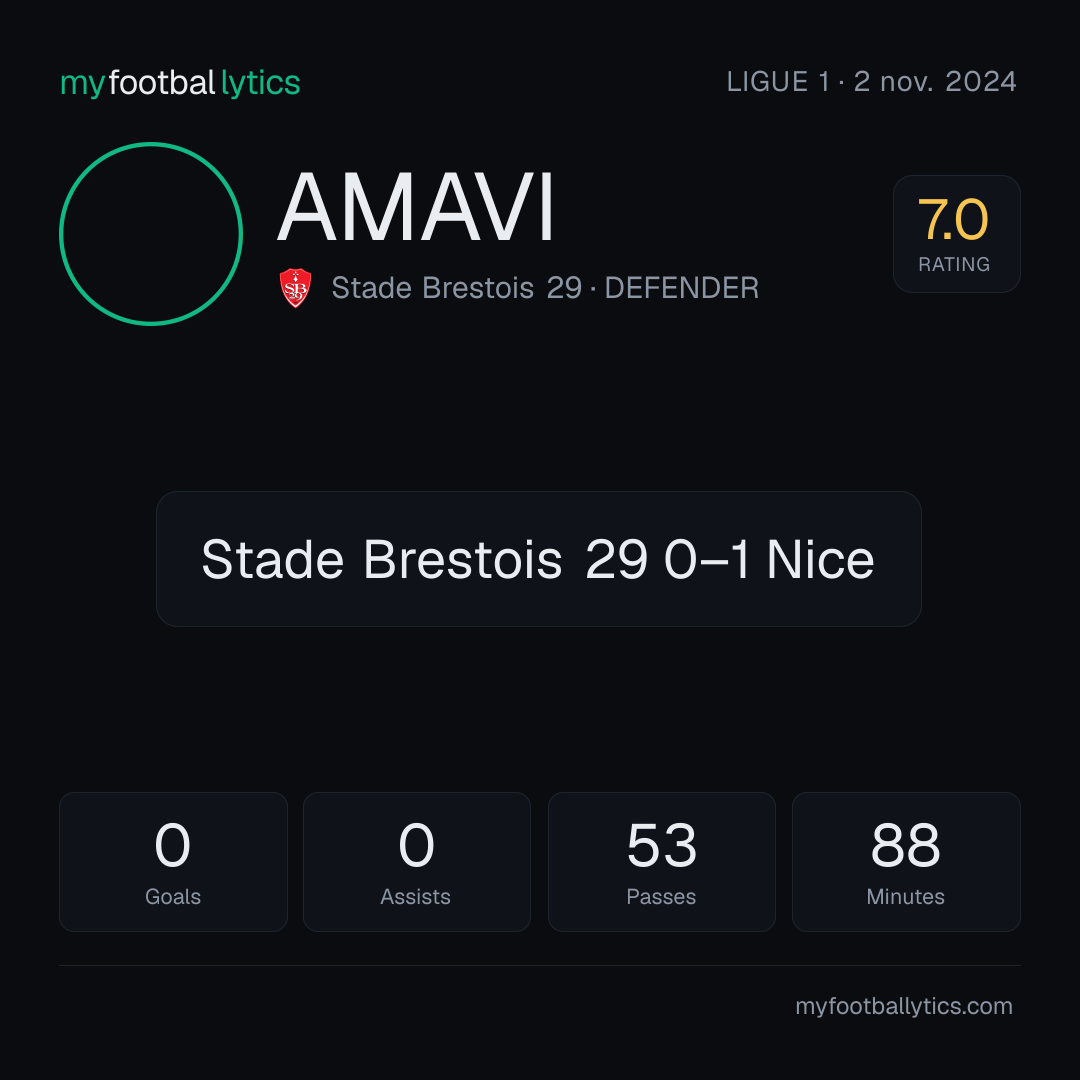Image resolution: width=1080 pixels, height=1080 pixels.
Task: Click the AMAVI player name heading
Action: coord(416,207)
